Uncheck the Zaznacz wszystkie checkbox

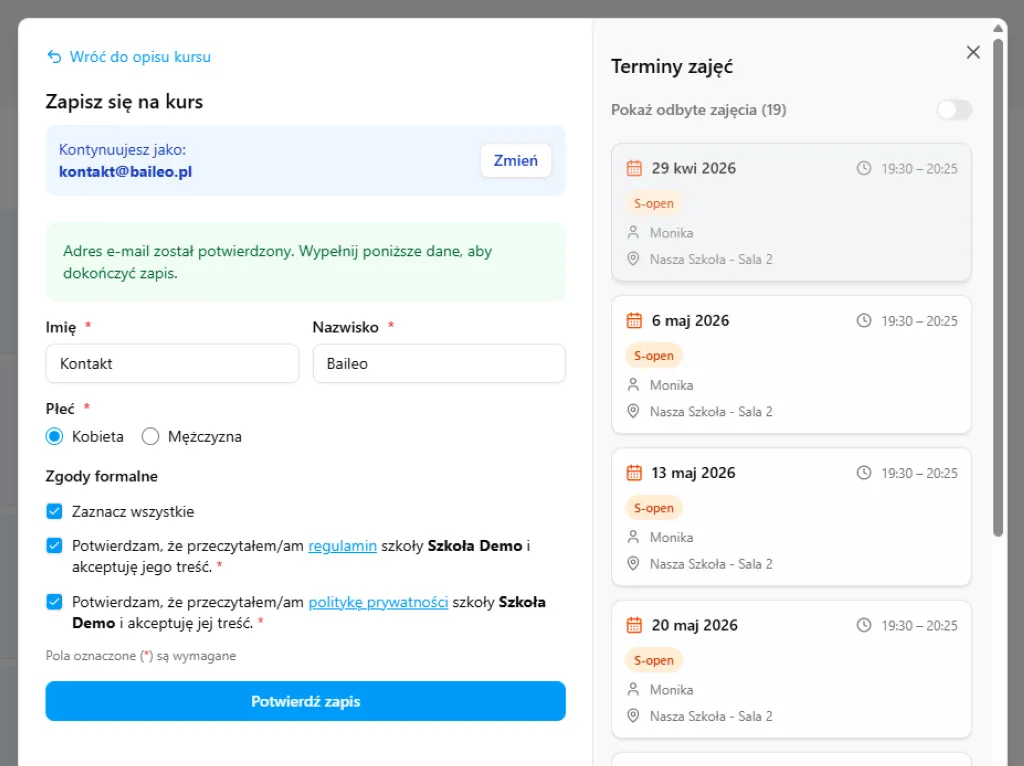point(54,511)
